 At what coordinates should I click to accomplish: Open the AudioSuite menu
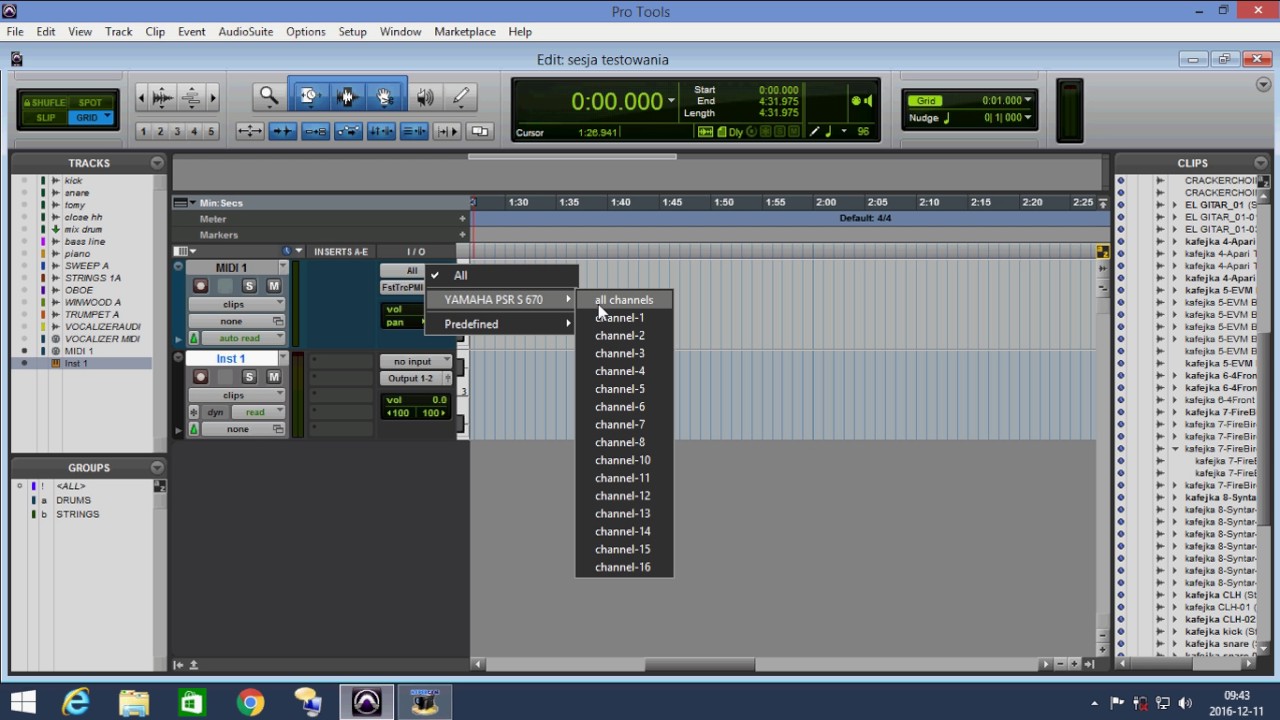tap(246, 32)
